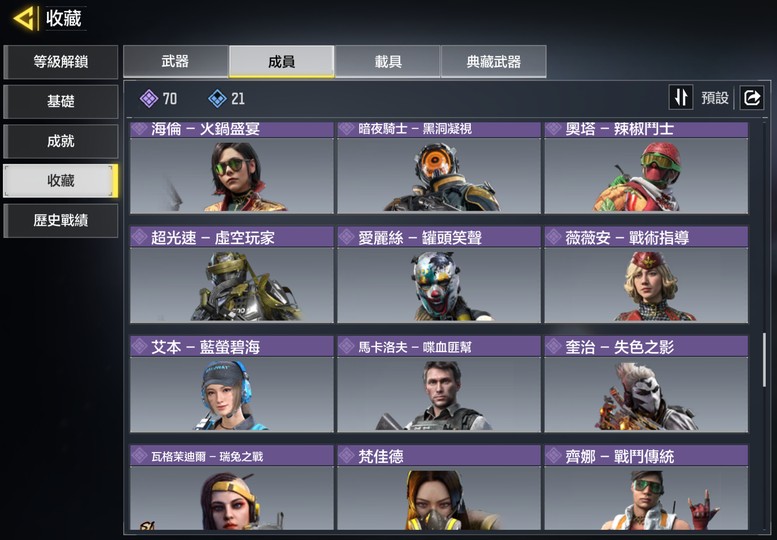Open the 預設 sort option
The image size is (777, 540).
tap(715, 98)
